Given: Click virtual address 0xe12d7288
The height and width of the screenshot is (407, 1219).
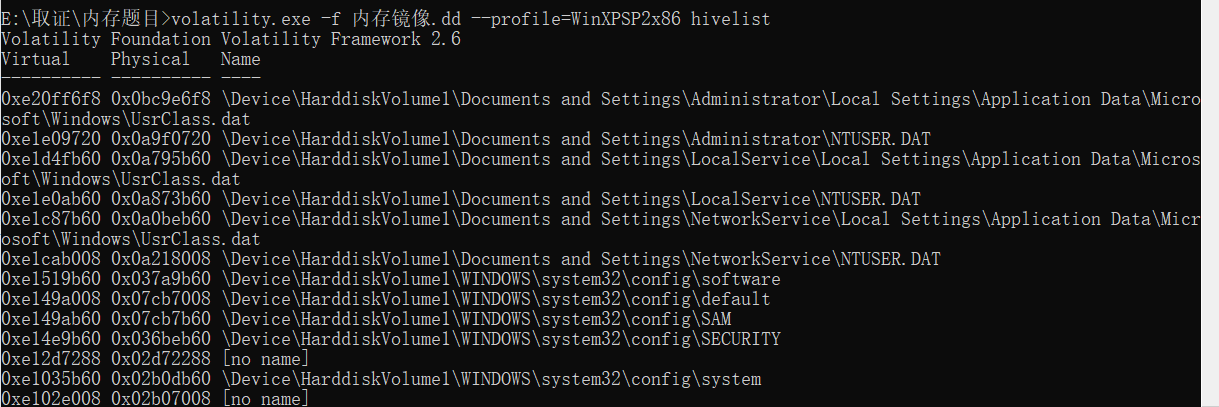Looking at the screenshot, I should [x=51, y=359].
